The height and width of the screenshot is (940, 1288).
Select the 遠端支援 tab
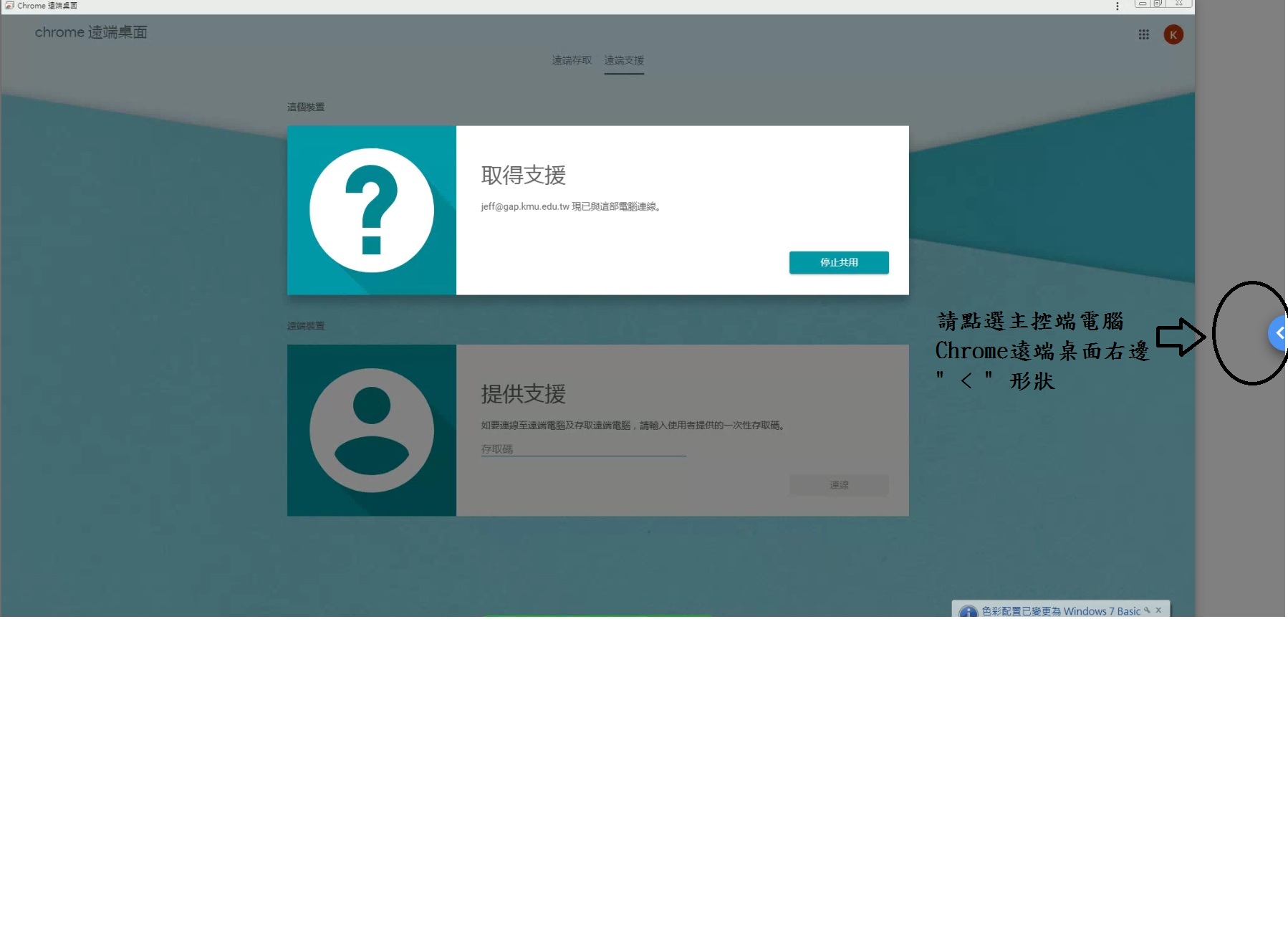[x=624, y=60]
